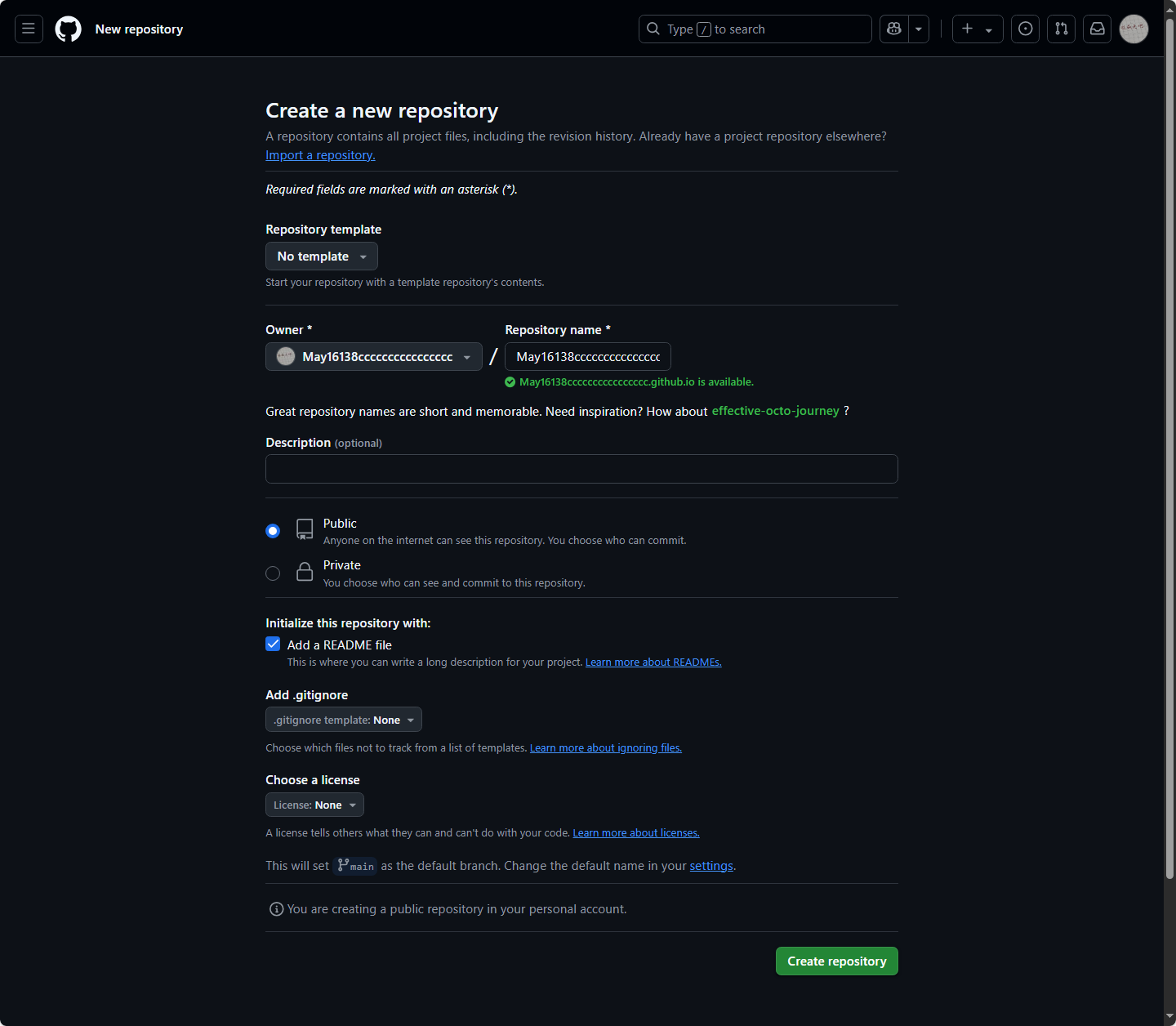Click the Create repository button
Viewport: 1176px width, 1026px height.
tap(836, 961)
